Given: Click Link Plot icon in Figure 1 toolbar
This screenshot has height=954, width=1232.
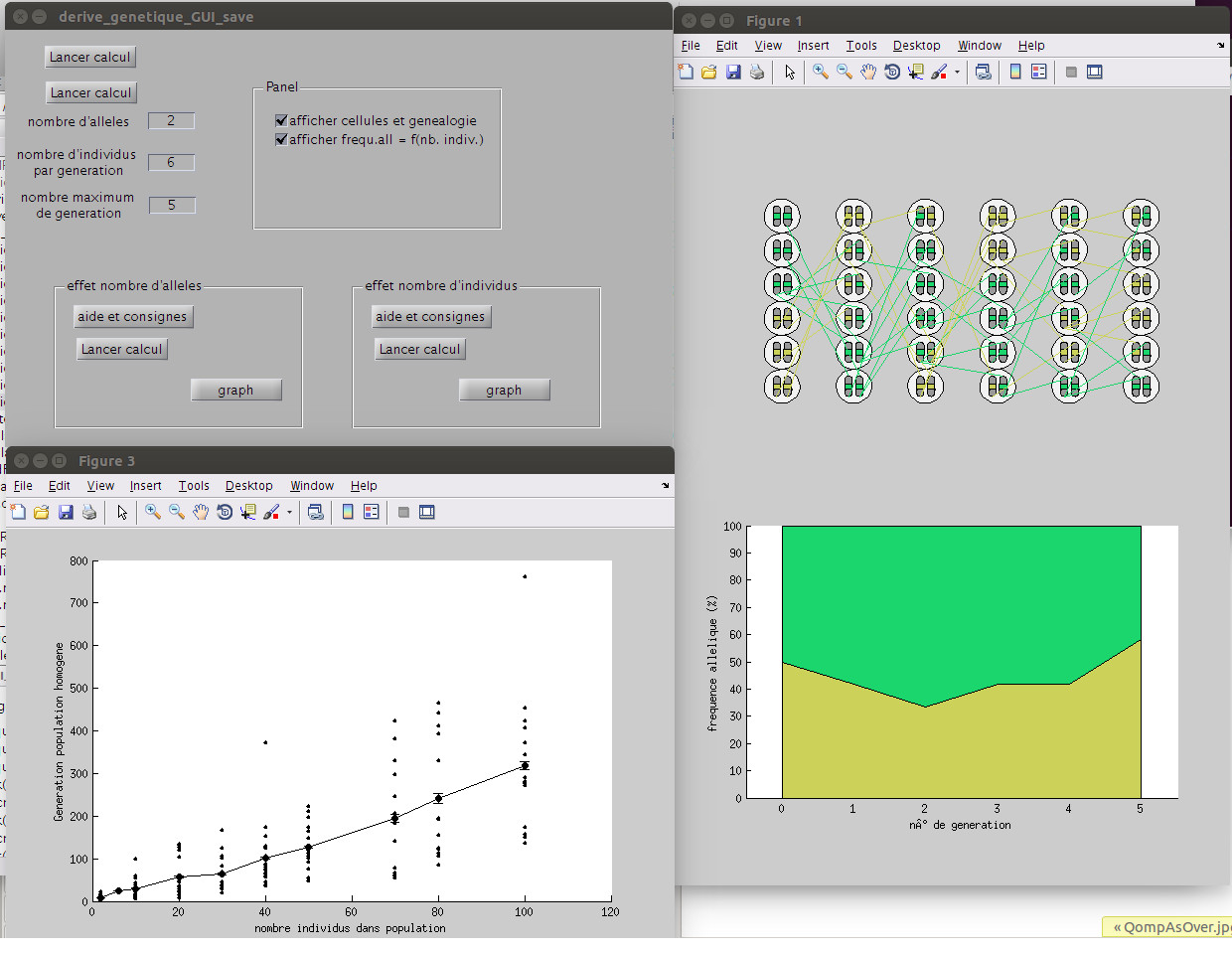Looking at the screenshot, I should (984, 72).
